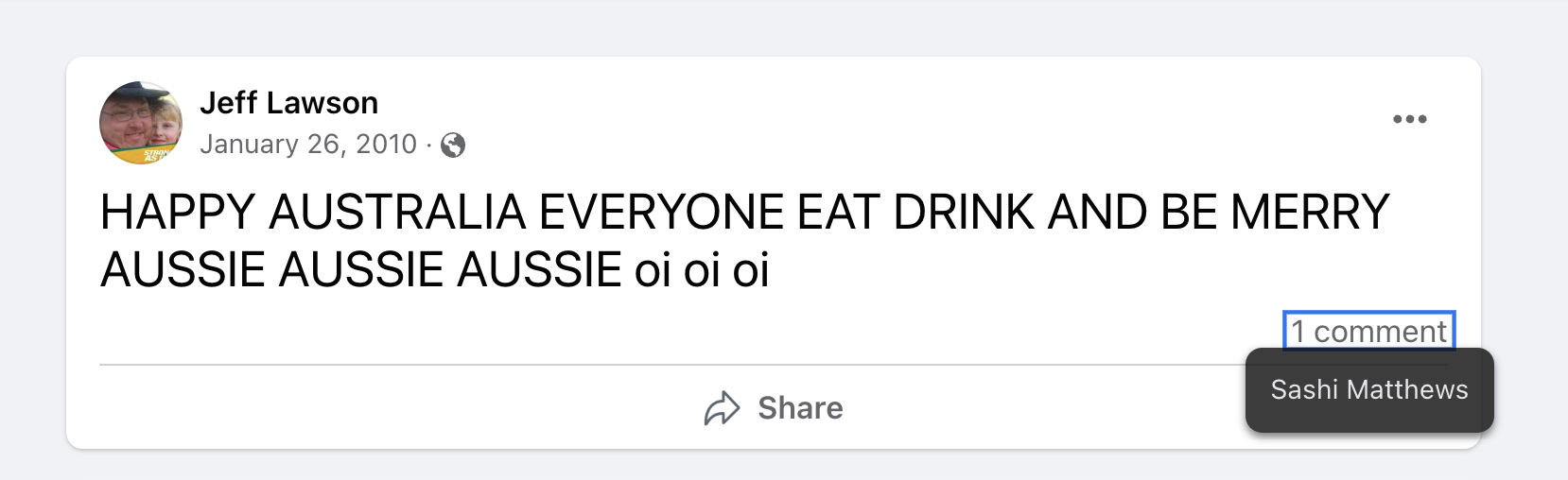Open the three-dot post options menu
Image resolution: width=1568 pixels, height=480 pixels.
pos(1409,119)
